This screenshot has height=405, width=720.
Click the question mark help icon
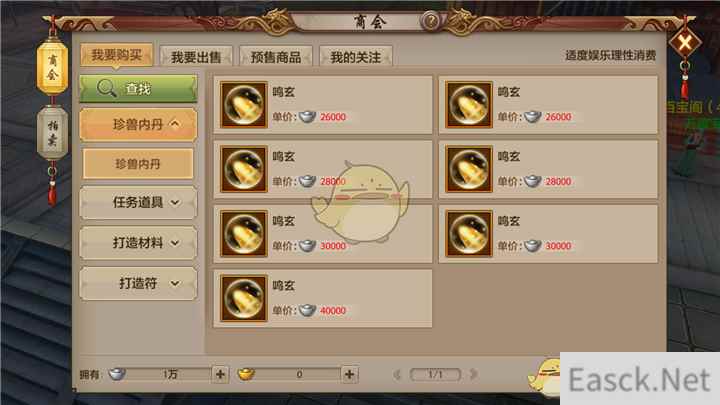click(431, 21)
